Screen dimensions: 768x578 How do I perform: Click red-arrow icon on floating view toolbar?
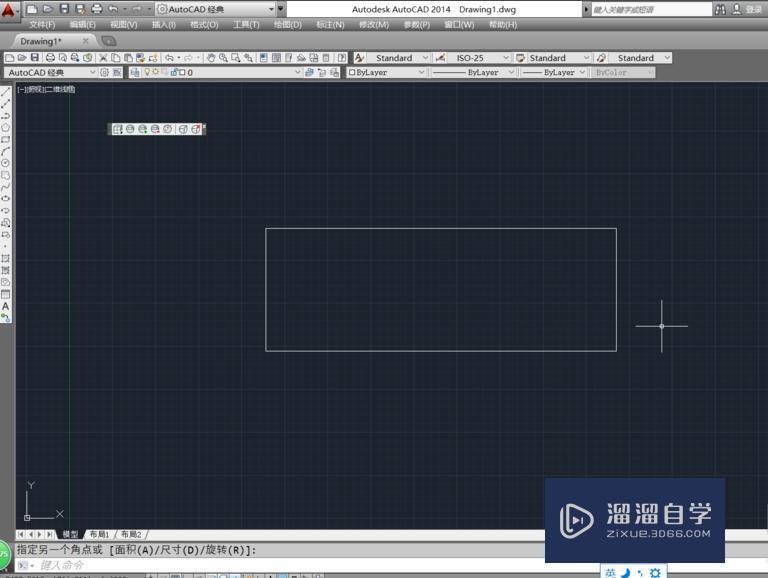point(195,129)
